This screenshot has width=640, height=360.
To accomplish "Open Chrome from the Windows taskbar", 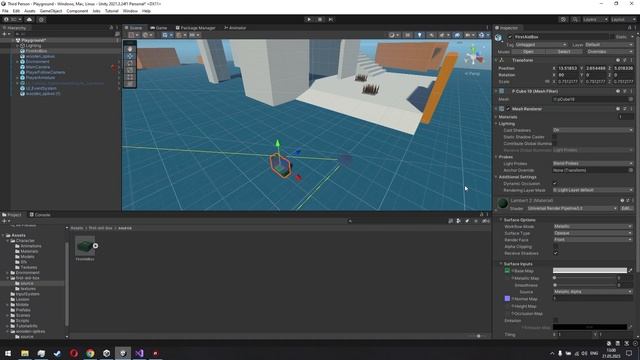I will (x=90, y=353).
